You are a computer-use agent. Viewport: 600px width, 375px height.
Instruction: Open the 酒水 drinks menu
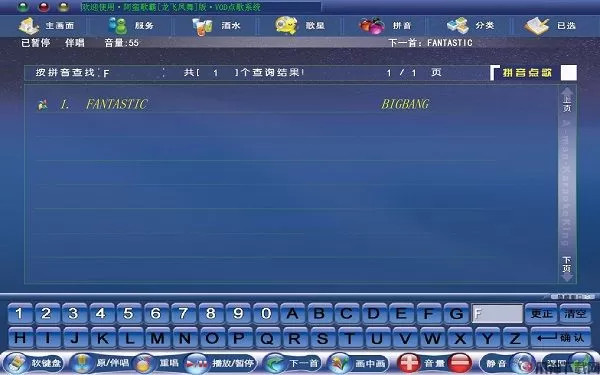216,26
